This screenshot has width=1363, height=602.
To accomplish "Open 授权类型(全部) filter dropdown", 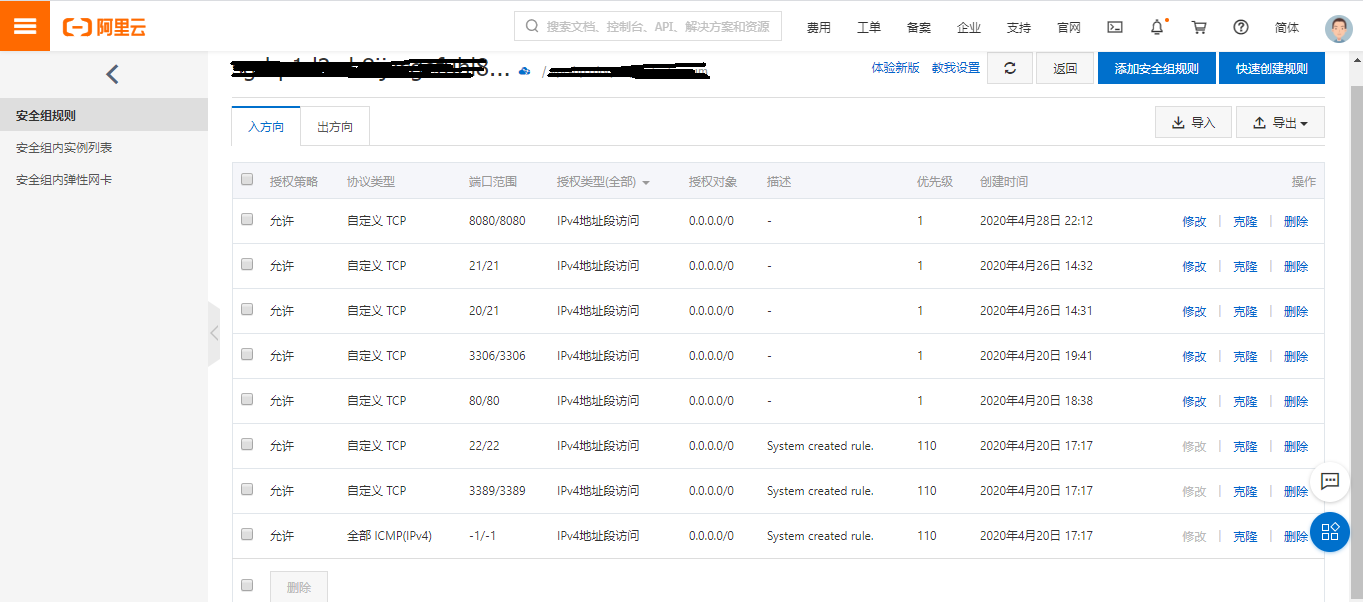I will pos(603,182).
